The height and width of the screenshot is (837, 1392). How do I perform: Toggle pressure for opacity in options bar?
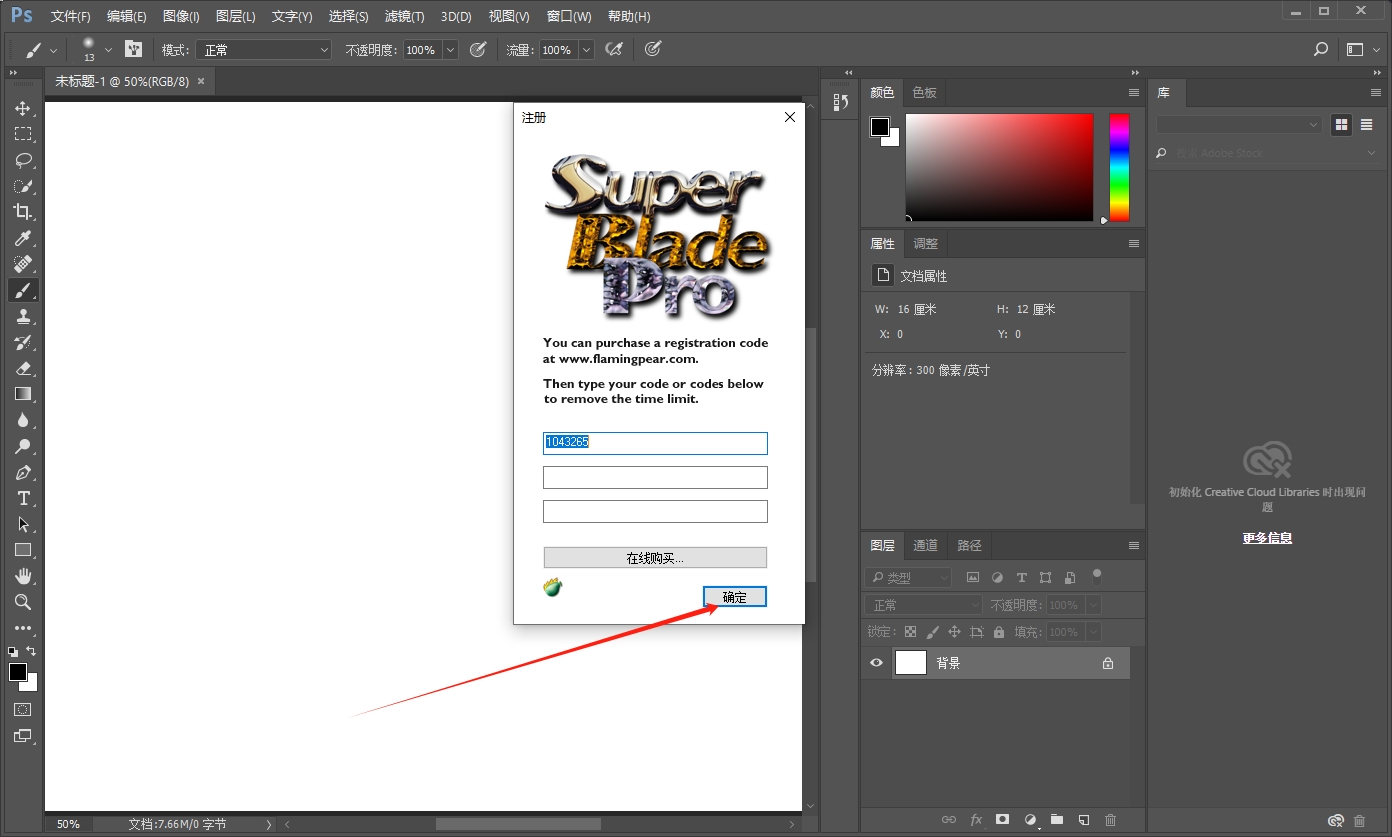point(478,49)
